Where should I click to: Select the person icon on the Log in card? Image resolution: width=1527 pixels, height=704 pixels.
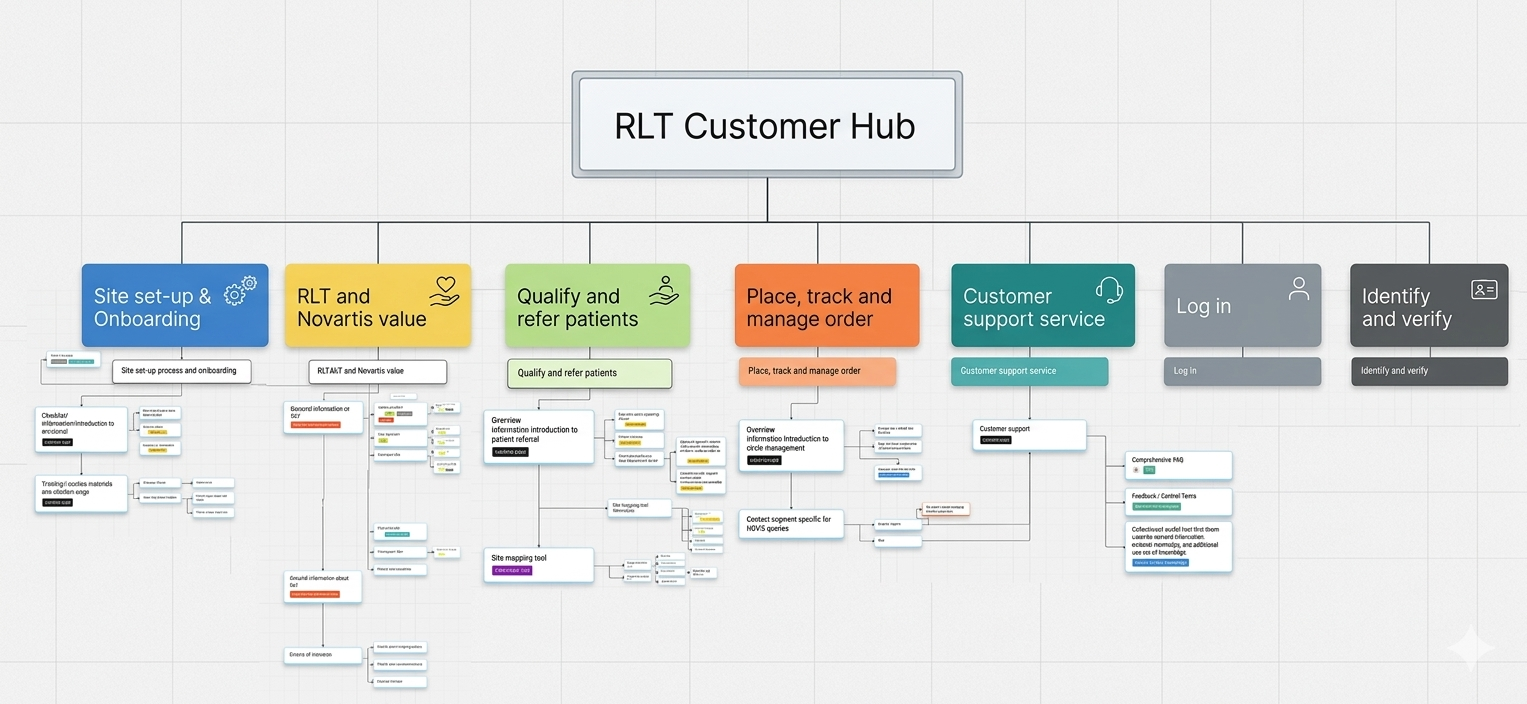tap(1298, 288)
